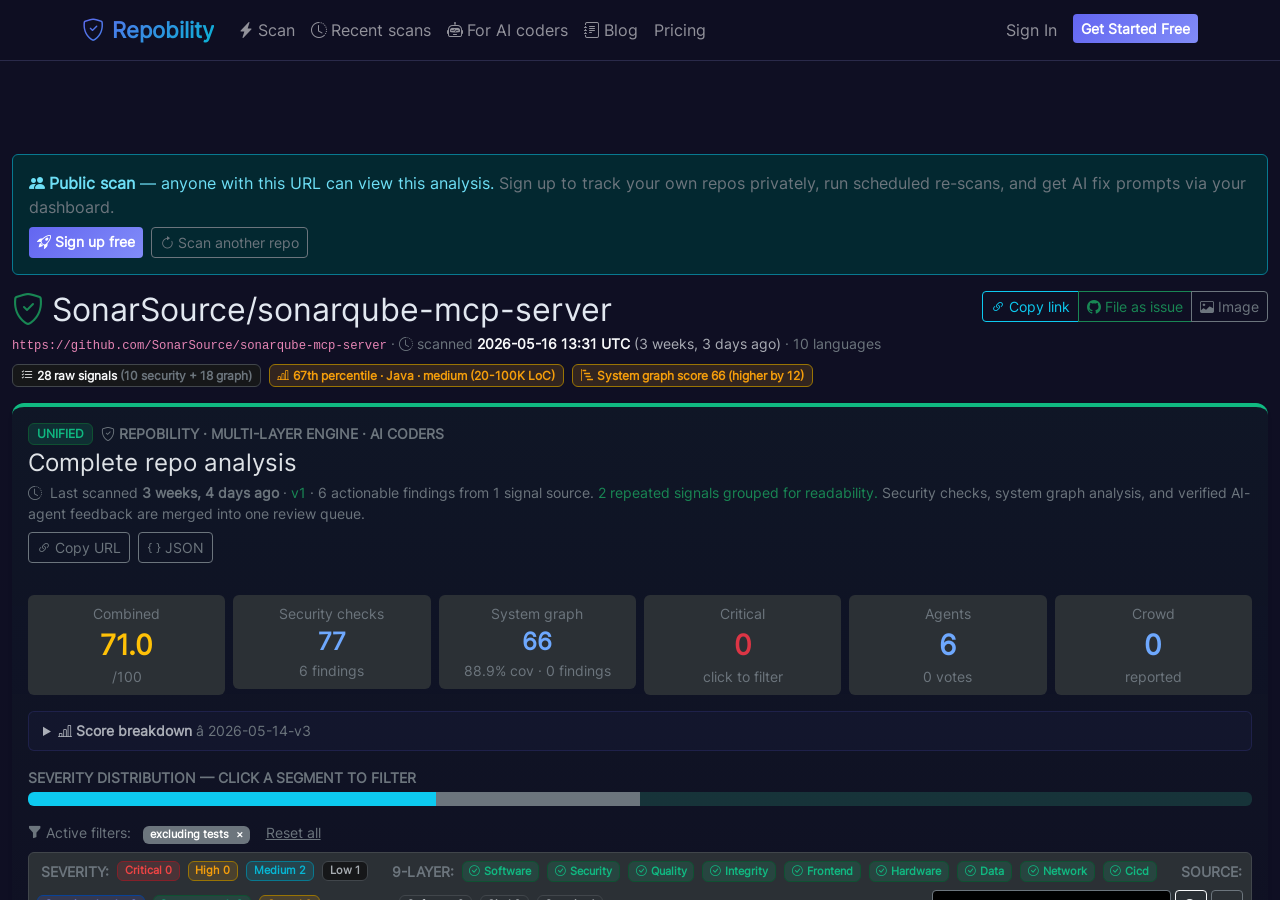Expand the Score breakdown section
Screen dimensions: 1280x900
(x=640, y=731)
